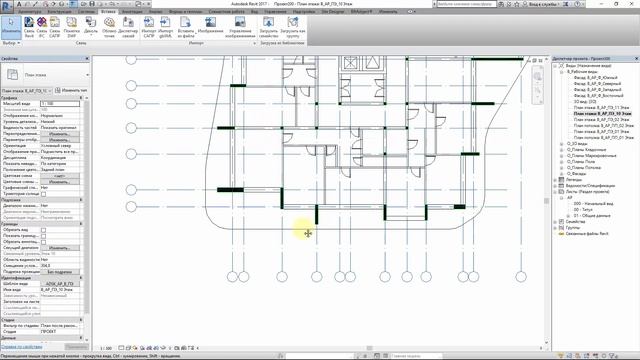Collapse the Underlay (Подложка) properties section
This screenshot has width=640, height=360.
[81, 200]
